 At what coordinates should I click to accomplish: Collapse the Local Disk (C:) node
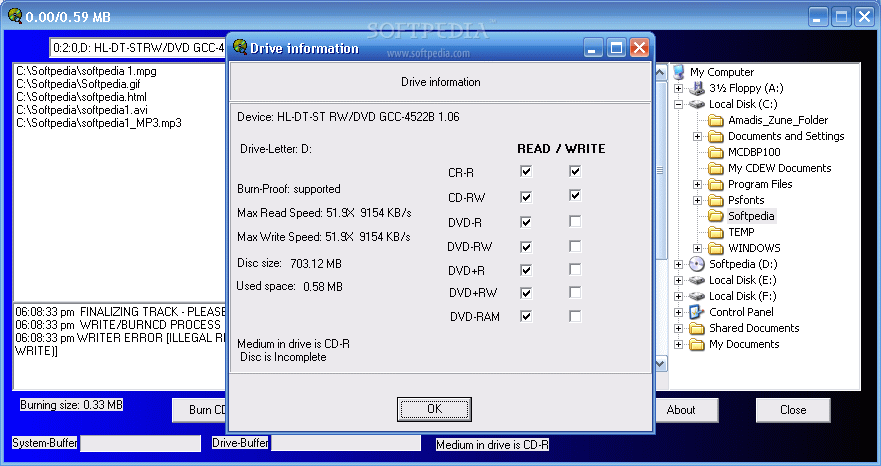(x=679, y=104)
